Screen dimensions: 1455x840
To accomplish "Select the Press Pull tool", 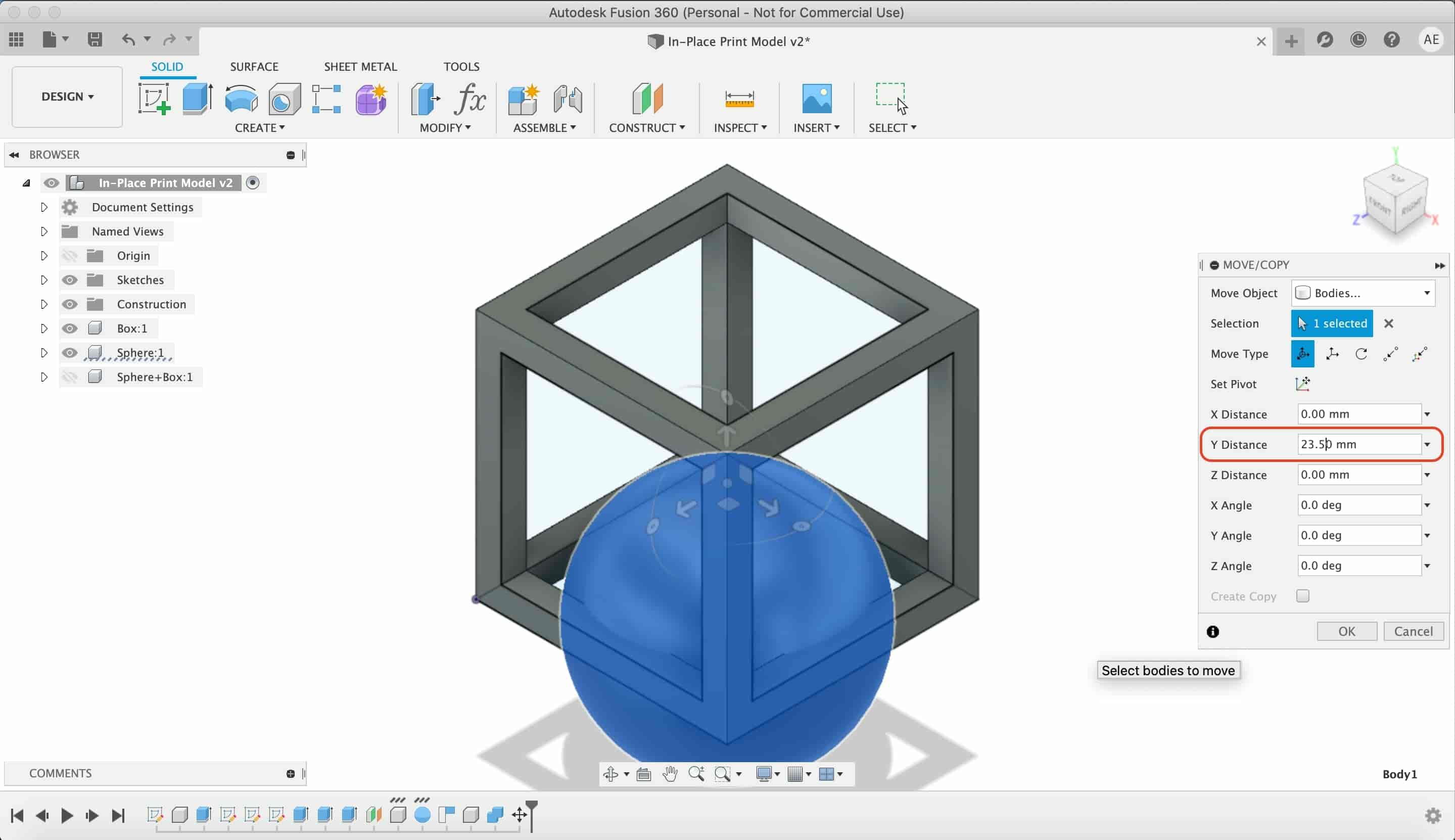I will click(x=426, y=99).
